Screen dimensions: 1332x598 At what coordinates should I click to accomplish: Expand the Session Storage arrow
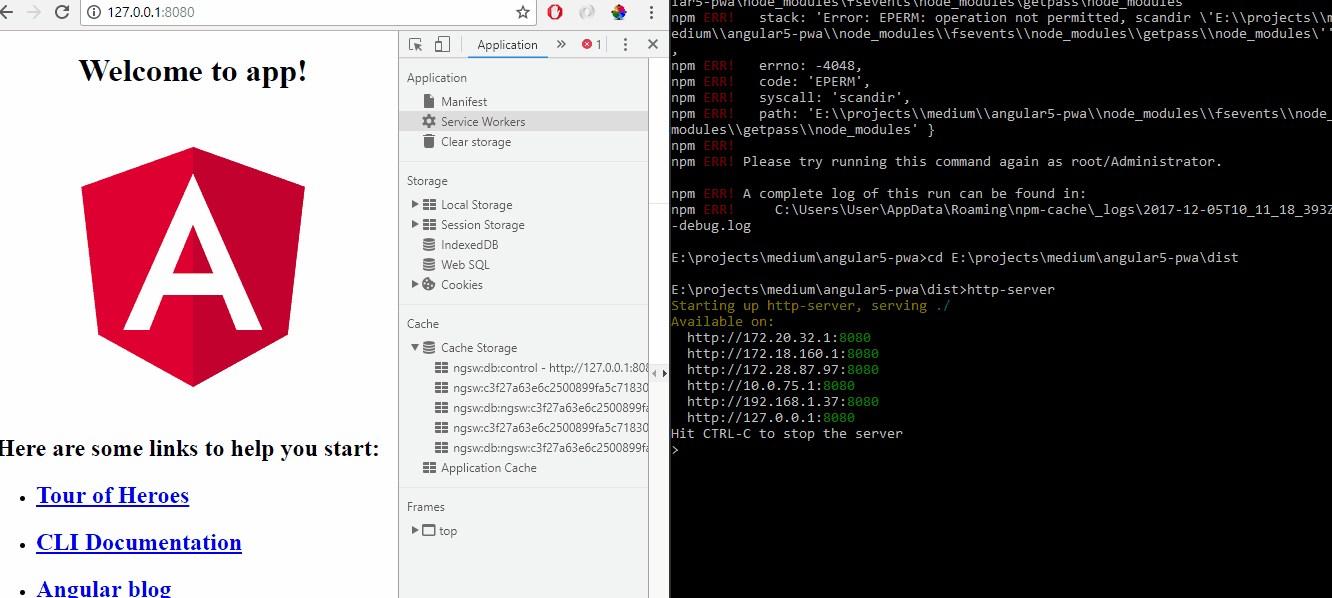click(x=415, y=224)
